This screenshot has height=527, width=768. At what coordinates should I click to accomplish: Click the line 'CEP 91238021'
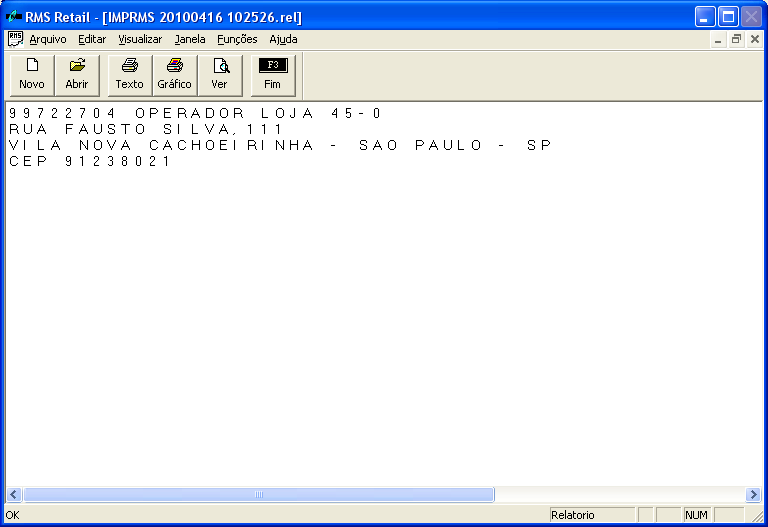90,161
